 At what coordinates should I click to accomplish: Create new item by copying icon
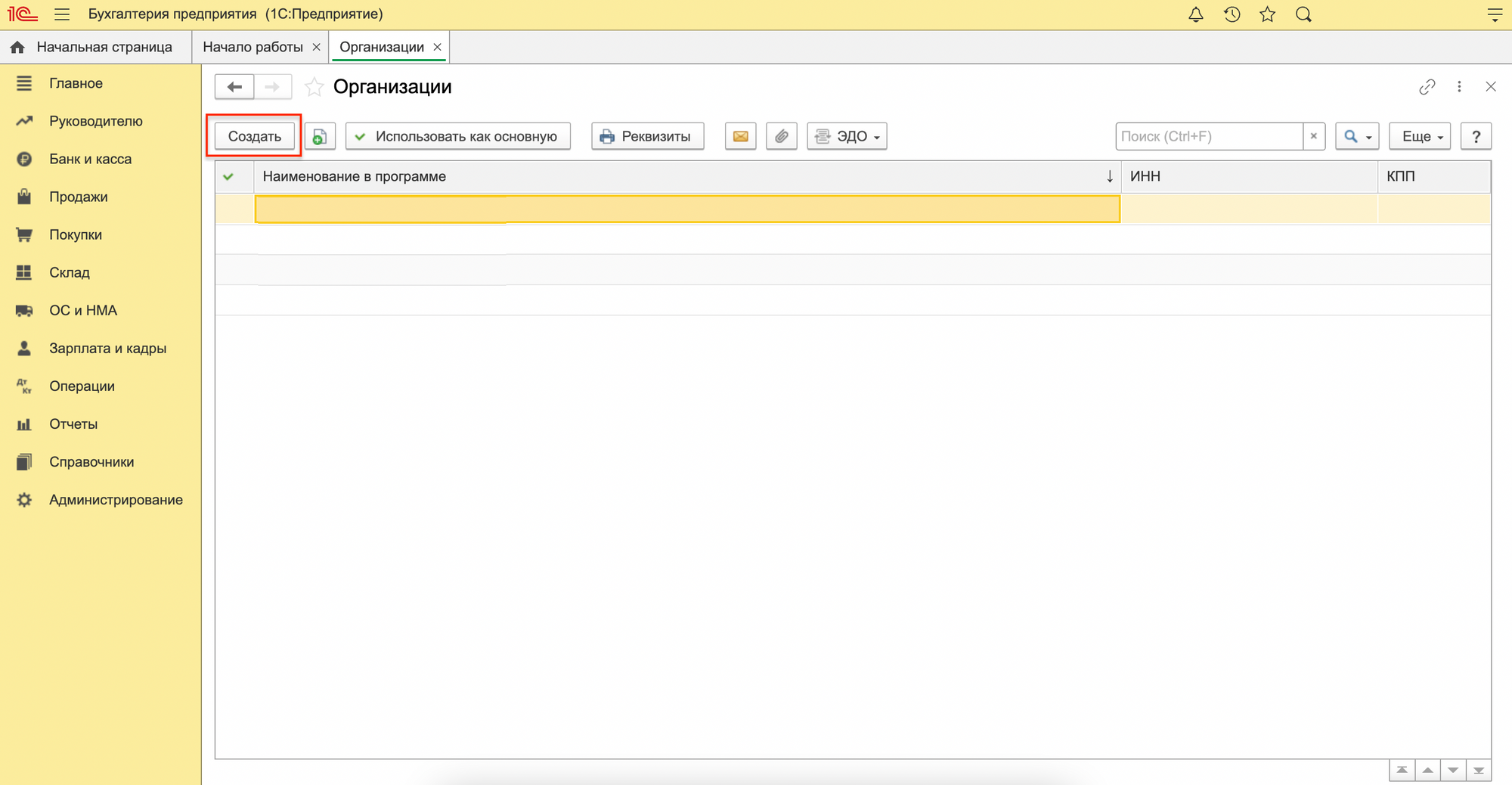(x=320, y=136)
